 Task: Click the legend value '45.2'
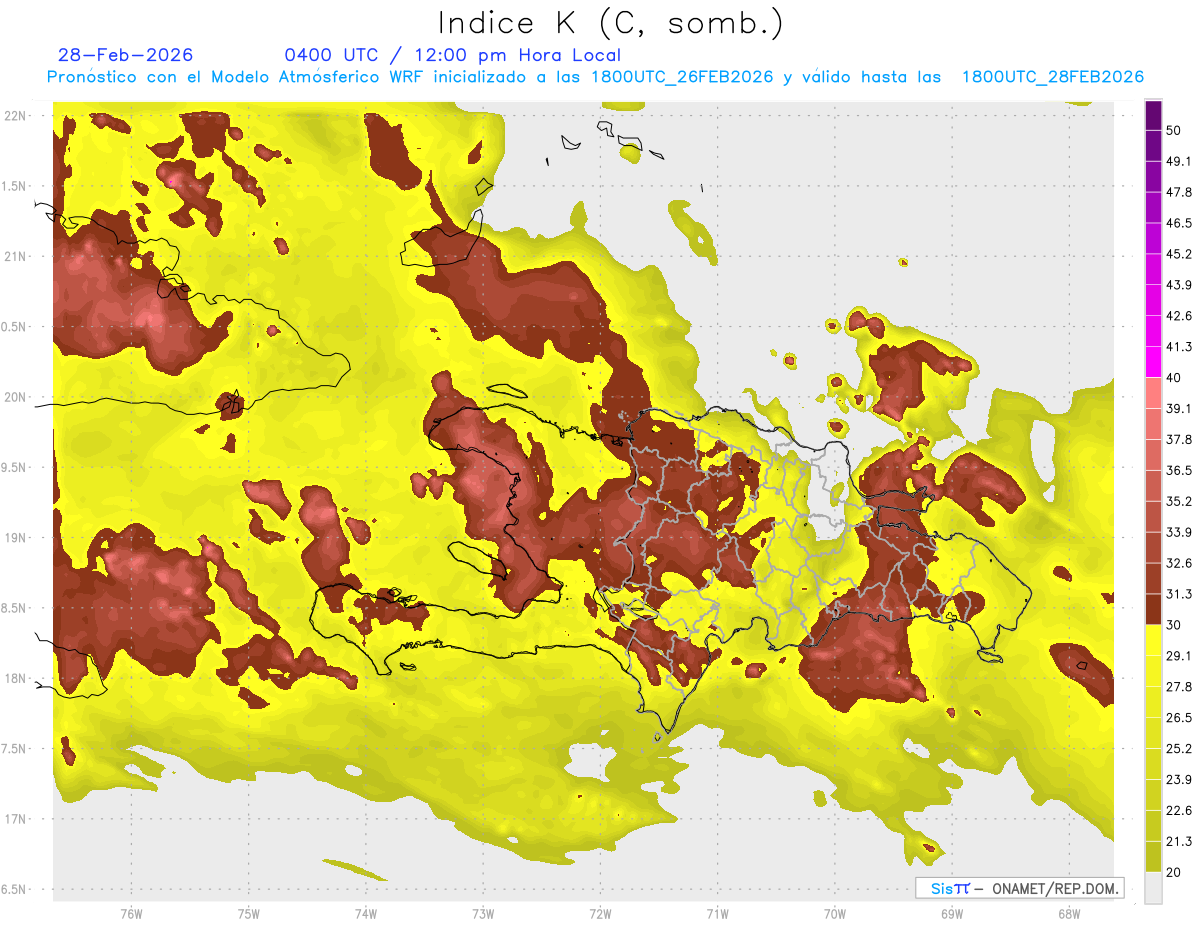[1179, 254]
